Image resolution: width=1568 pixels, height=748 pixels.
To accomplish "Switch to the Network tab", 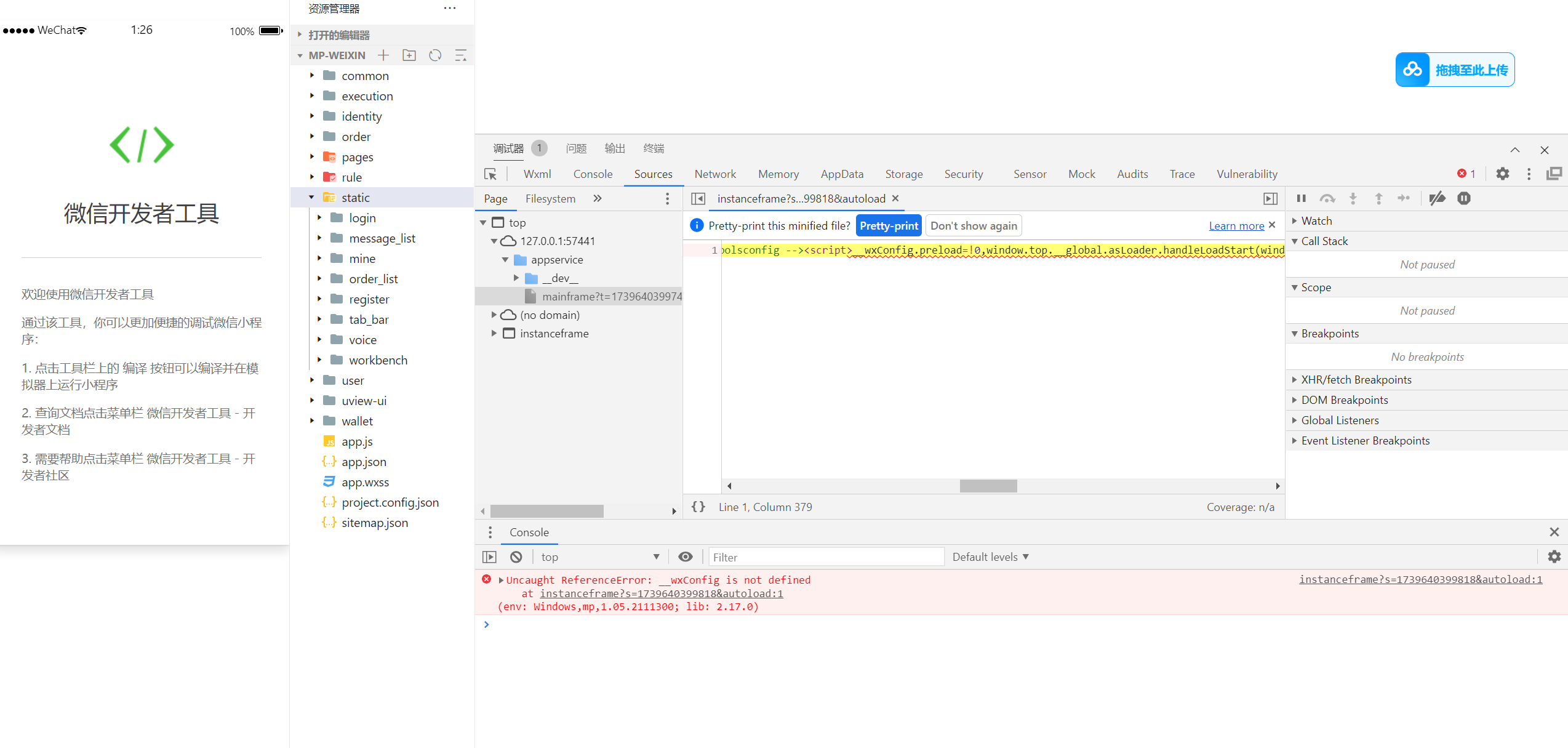I will click(x=715, y=174).
